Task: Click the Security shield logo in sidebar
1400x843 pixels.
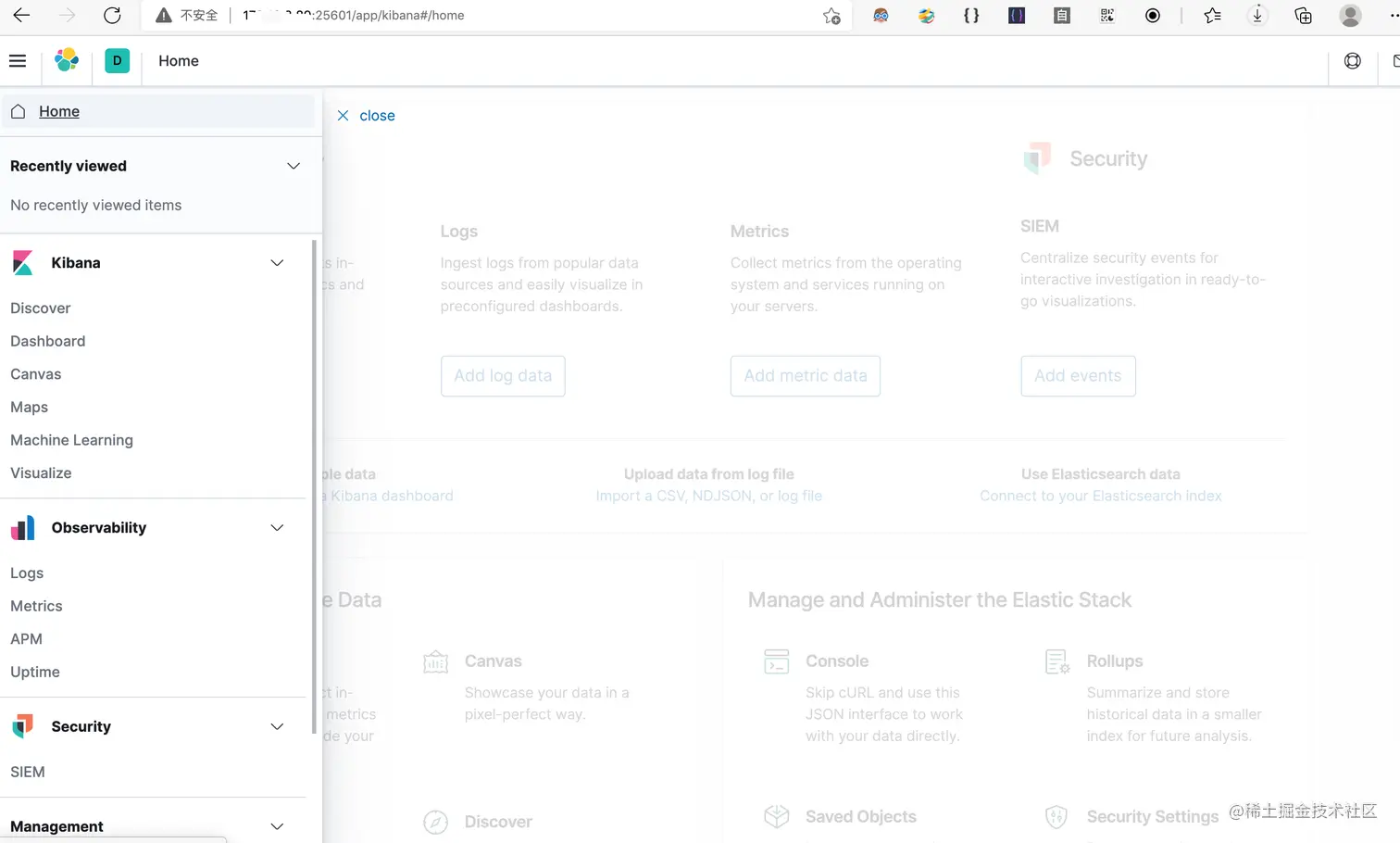Action: [23, 726]
